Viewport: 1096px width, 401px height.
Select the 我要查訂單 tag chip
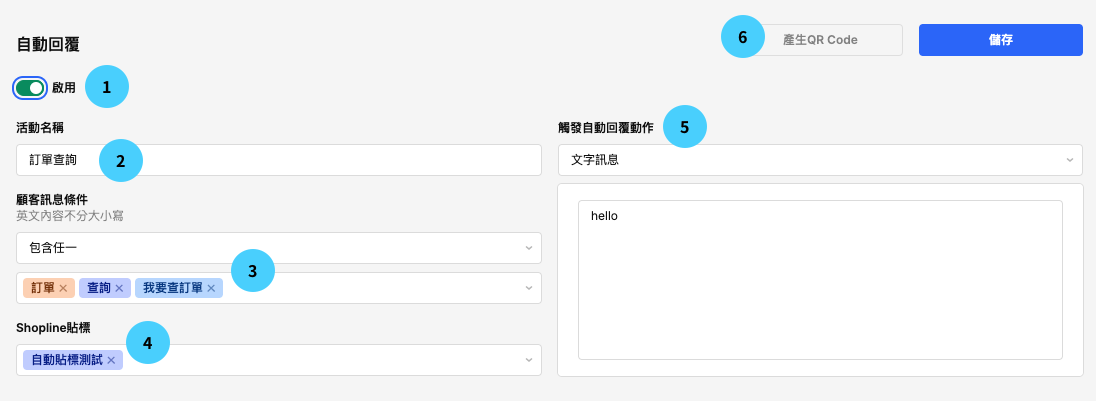(x=173, y=288)
